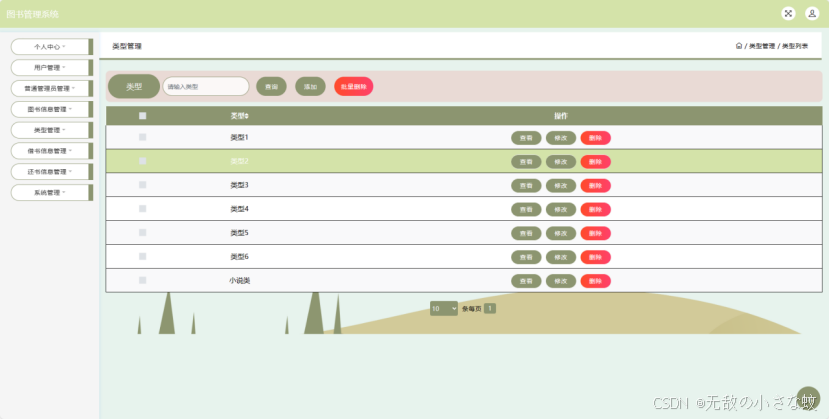The image size is (829, 419).
Task: Click 删除 for 类型6 row
Action: (x=596, y=257)
